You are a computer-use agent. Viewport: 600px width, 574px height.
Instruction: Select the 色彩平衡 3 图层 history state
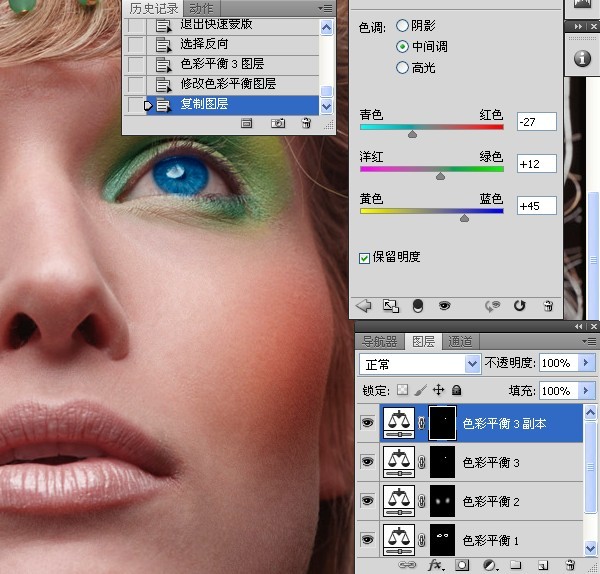[232, 64]
